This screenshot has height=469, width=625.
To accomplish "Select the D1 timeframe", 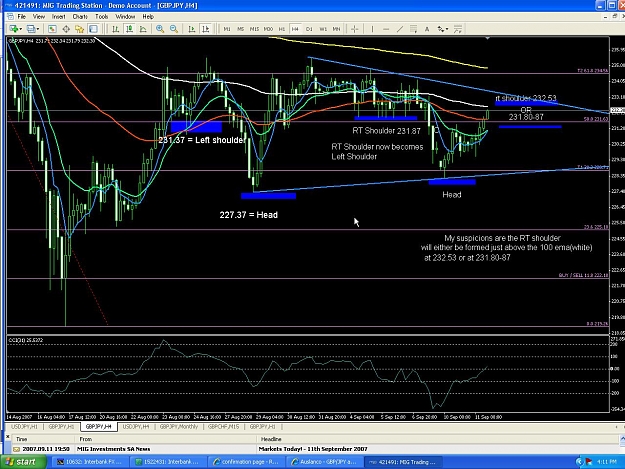I will click(309, 29).
